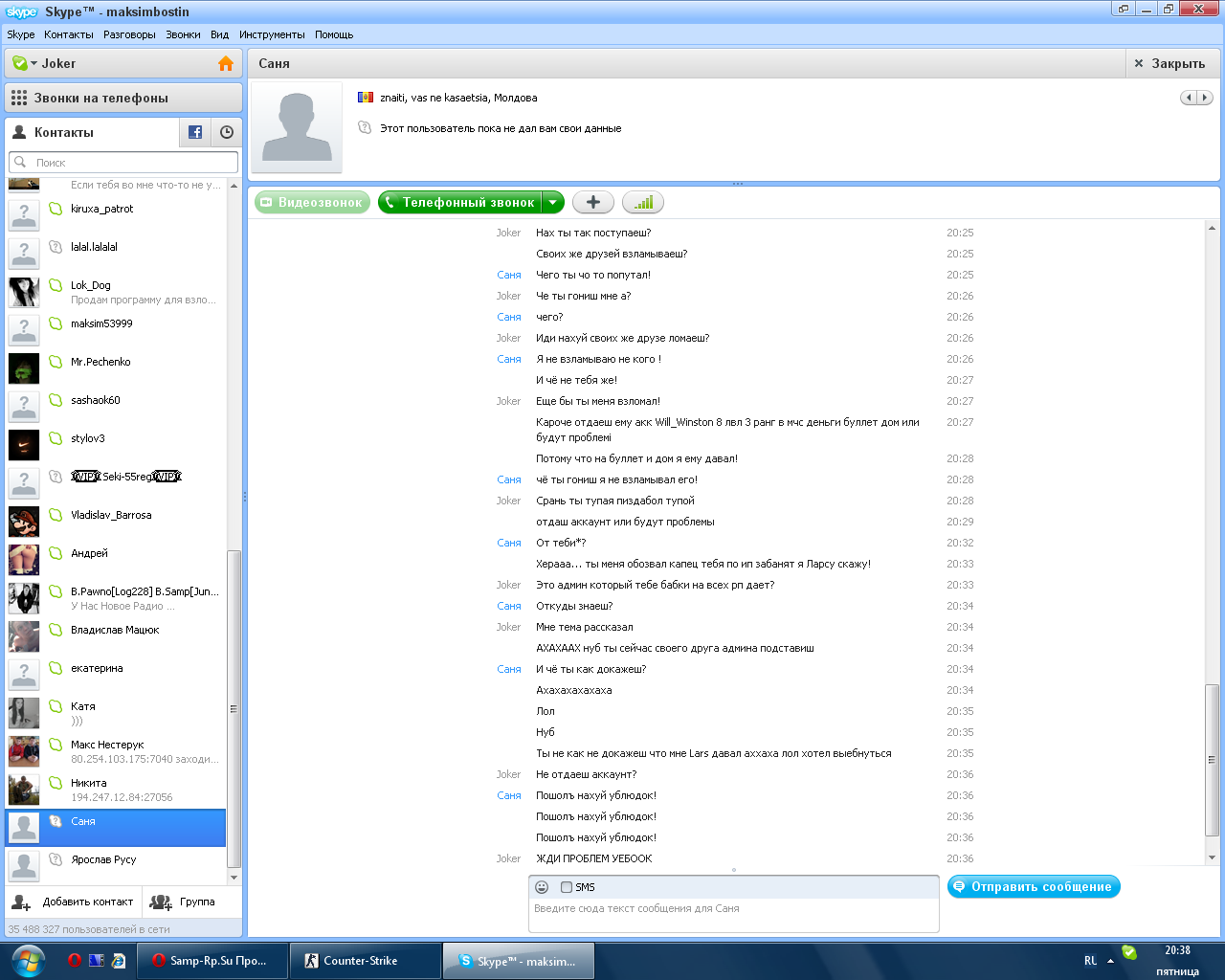1225x980 pixels.
Task: Select contact sashaok60
Action: pos(116,407)
